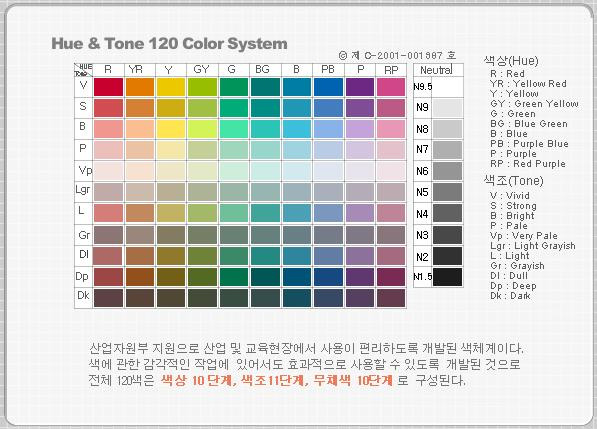Select the neutral N9 gray swatch
Image resolution: width=597 pixels, height=429 pixels.
pos(447,108)
